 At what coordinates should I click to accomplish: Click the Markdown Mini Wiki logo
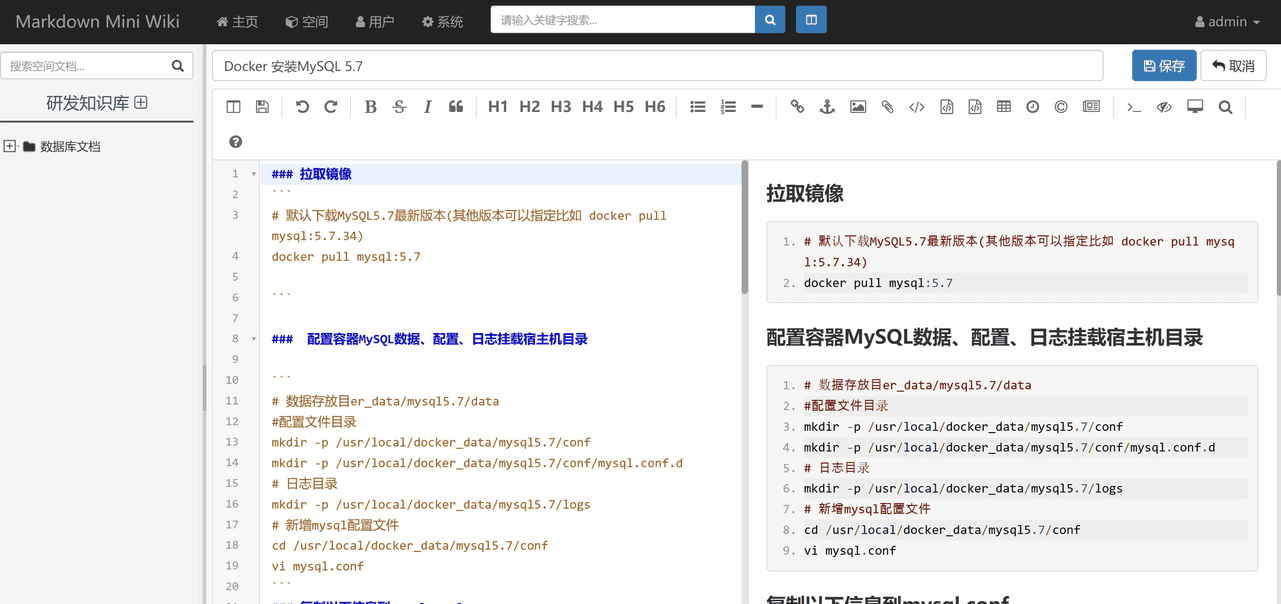pyautogui.click(x=98, y=21)
